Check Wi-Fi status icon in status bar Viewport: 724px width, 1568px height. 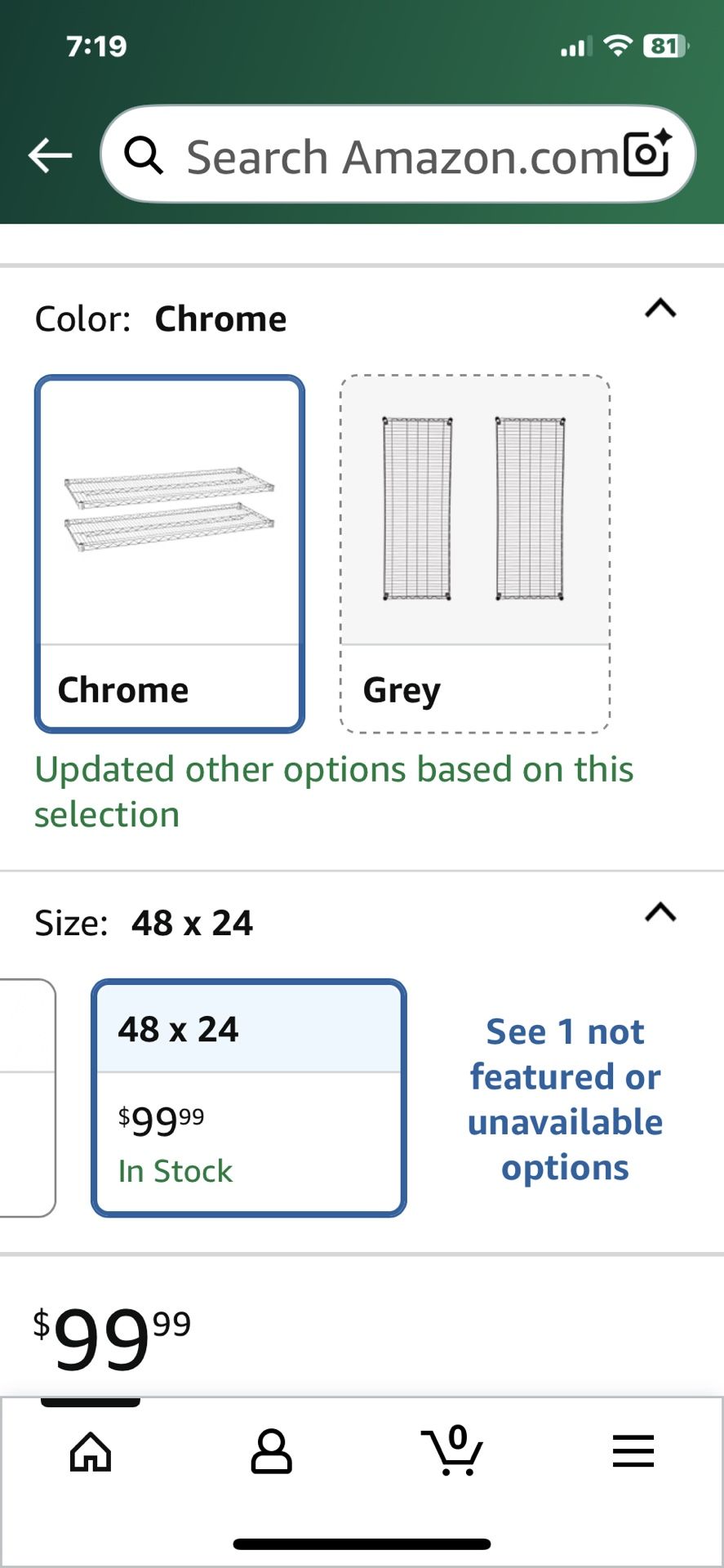618,47
